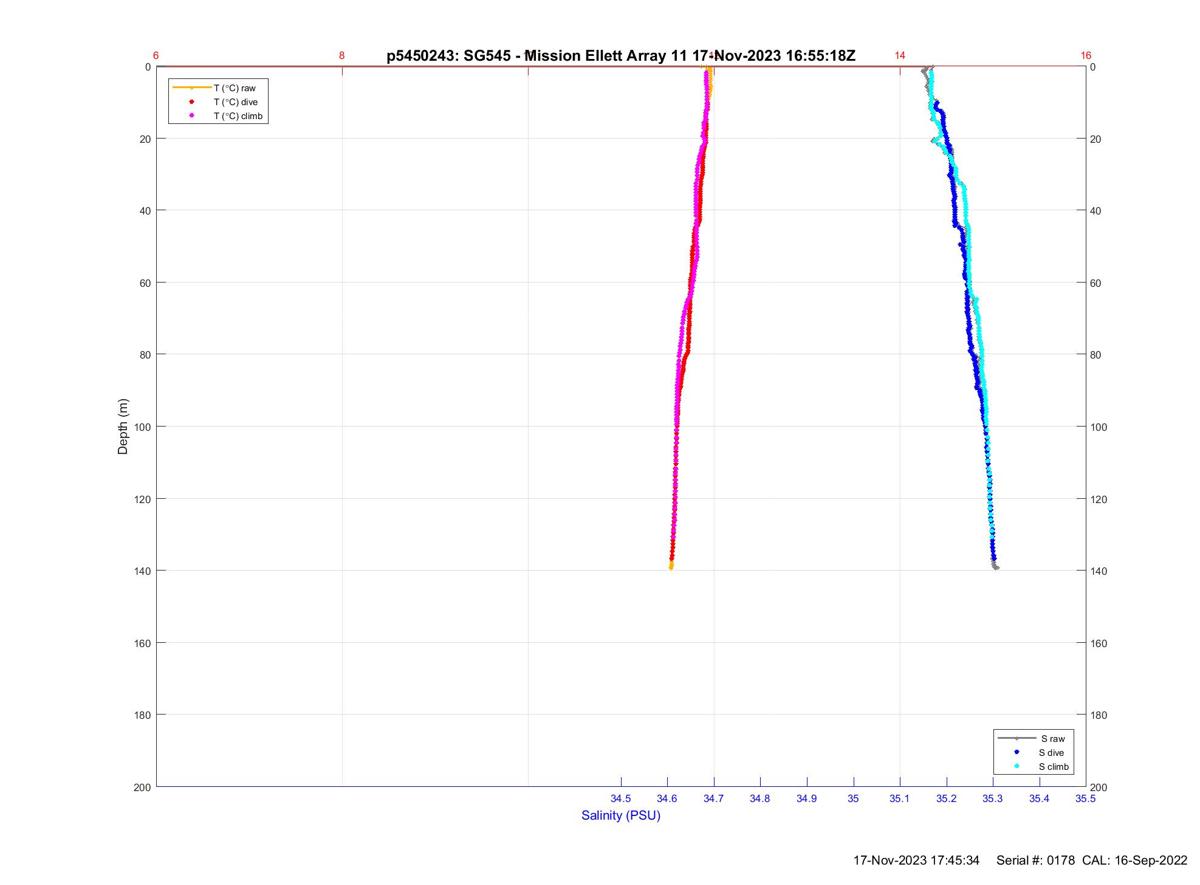
Task: Click the 180 tick on right depth axis
Action: tap(1100, 715)
